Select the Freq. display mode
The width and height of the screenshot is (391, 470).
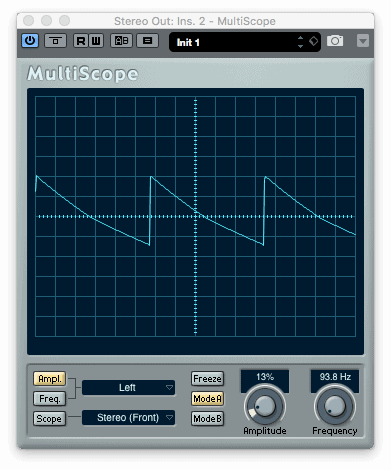click(50, 399)
